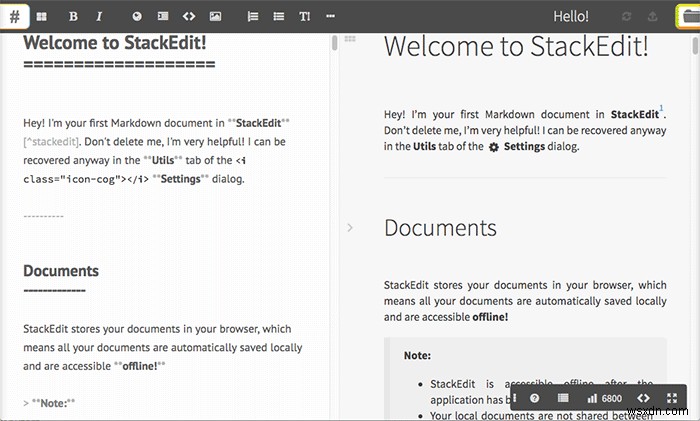Click the Hello! document title
Image resolution: width=700 pixels, height=421 pixels.
(x=571, y=17)
